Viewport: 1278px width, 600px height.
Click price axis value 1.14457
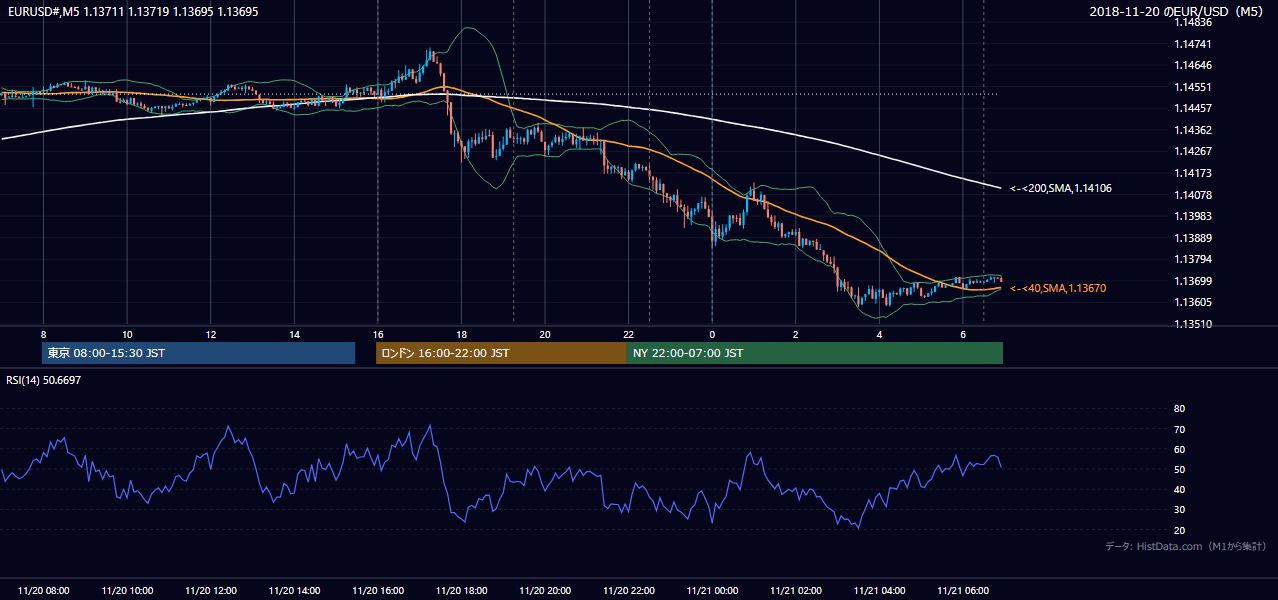1191,108
